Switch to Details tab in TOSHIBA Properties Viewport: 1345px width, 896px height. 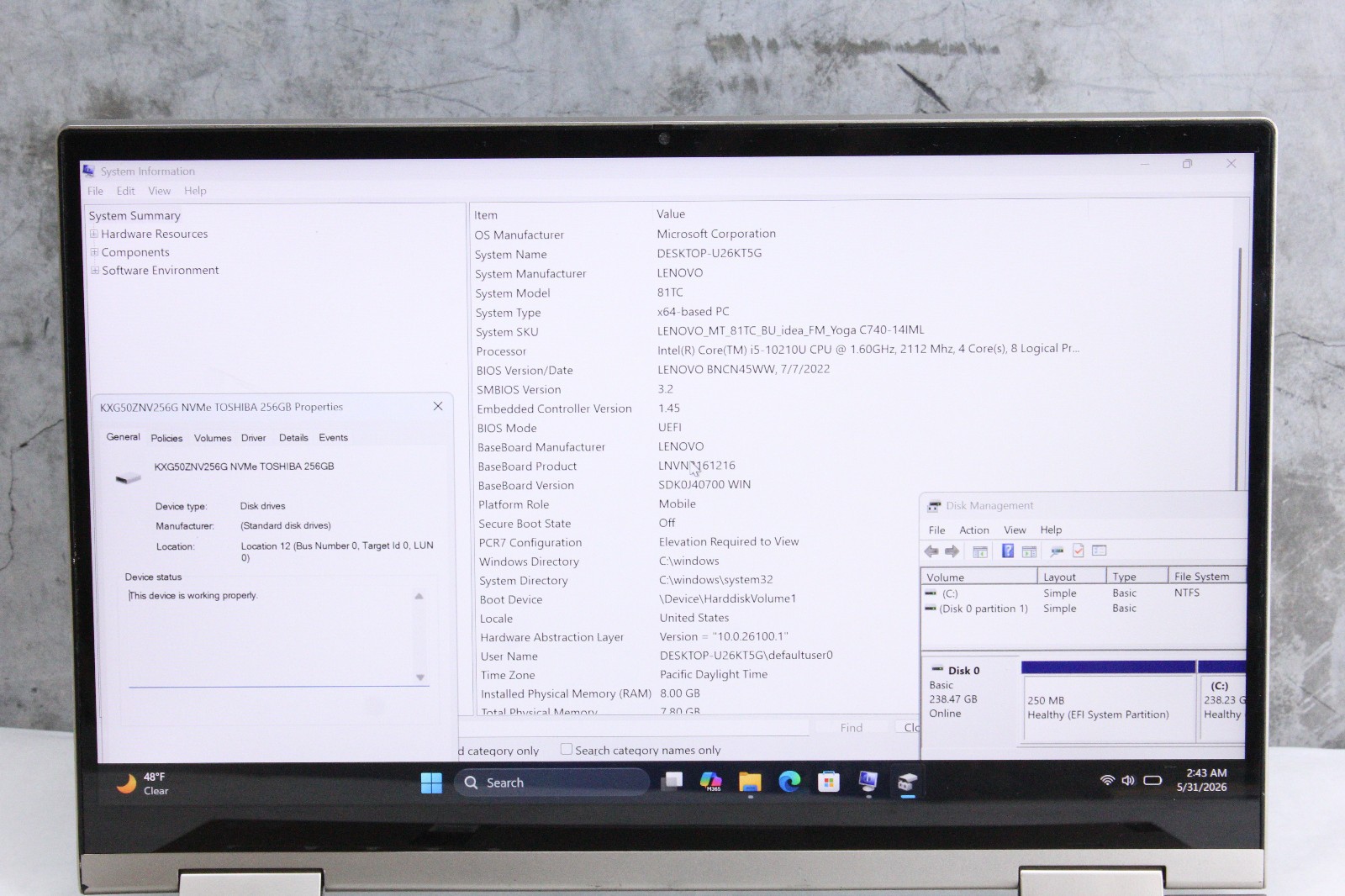pyautogui.click(x=293, y=438)
